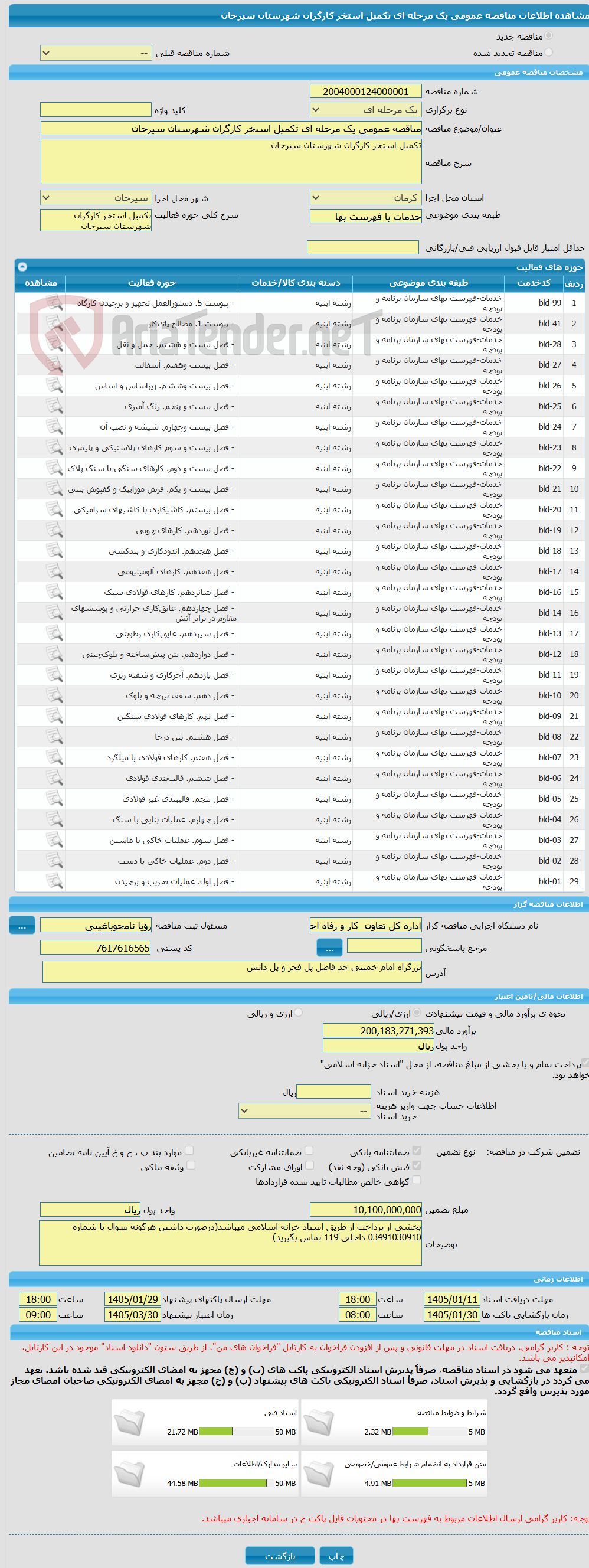This screenshot has width=589, height=1568.
Task: Open the اسناد فنی documents folder
Action: pyautogui.click(x=129, y=1422)
